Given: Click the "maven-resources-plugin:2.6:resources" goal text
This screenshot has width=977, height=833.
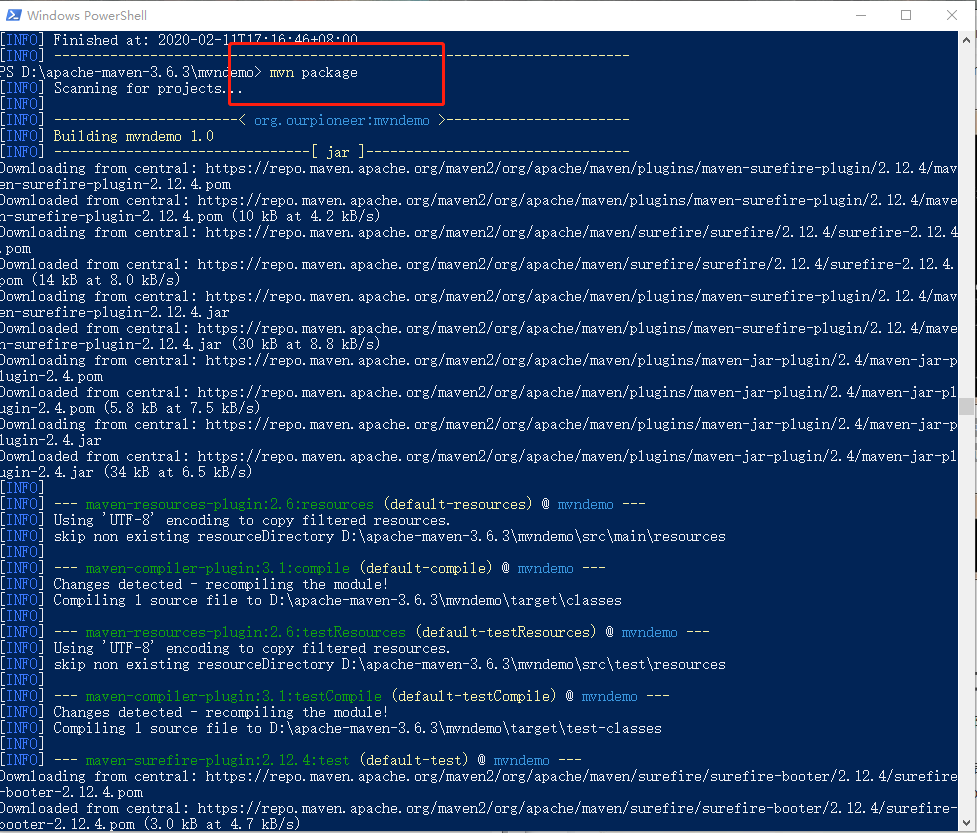Looking at the screenshot, I should click(229, 504).
